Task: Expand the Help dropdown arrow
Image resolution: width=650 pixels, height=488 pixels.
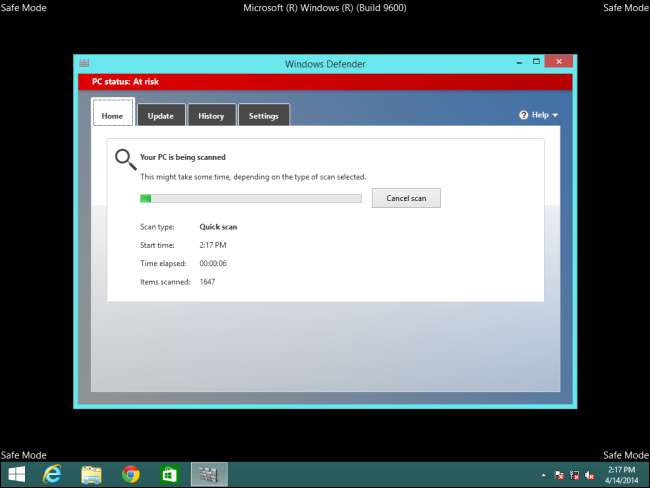Action: tap(555, 116)
